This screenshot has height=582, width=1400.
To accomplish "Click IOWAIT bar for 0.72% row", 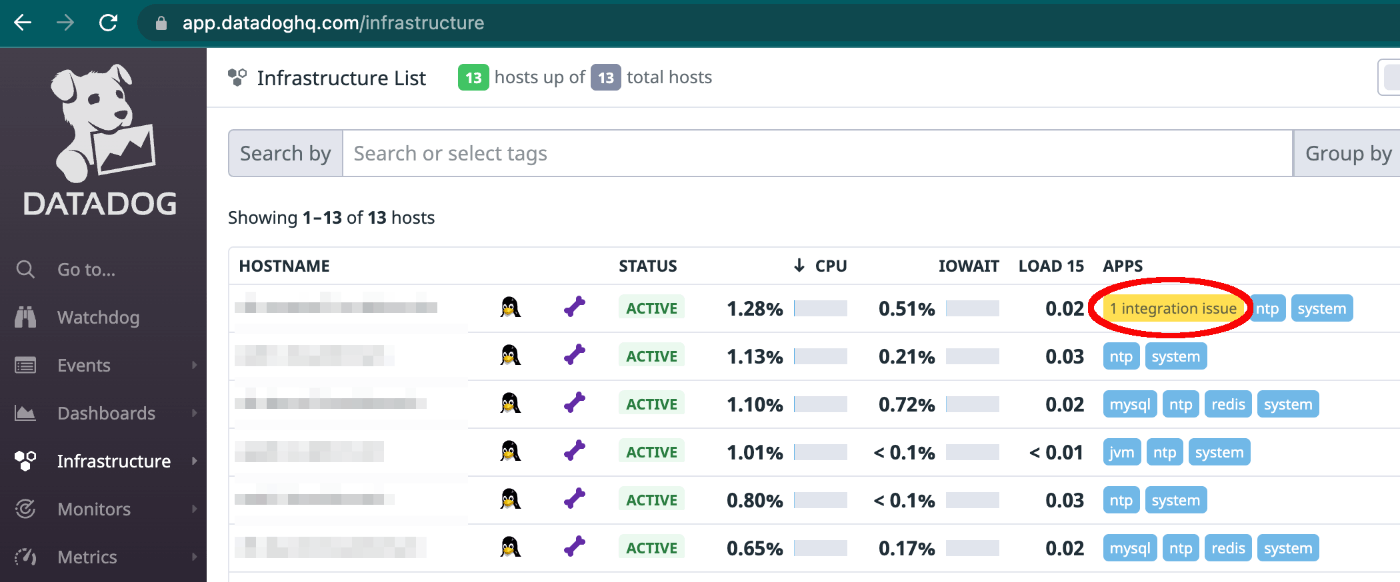I will [972, 404].
